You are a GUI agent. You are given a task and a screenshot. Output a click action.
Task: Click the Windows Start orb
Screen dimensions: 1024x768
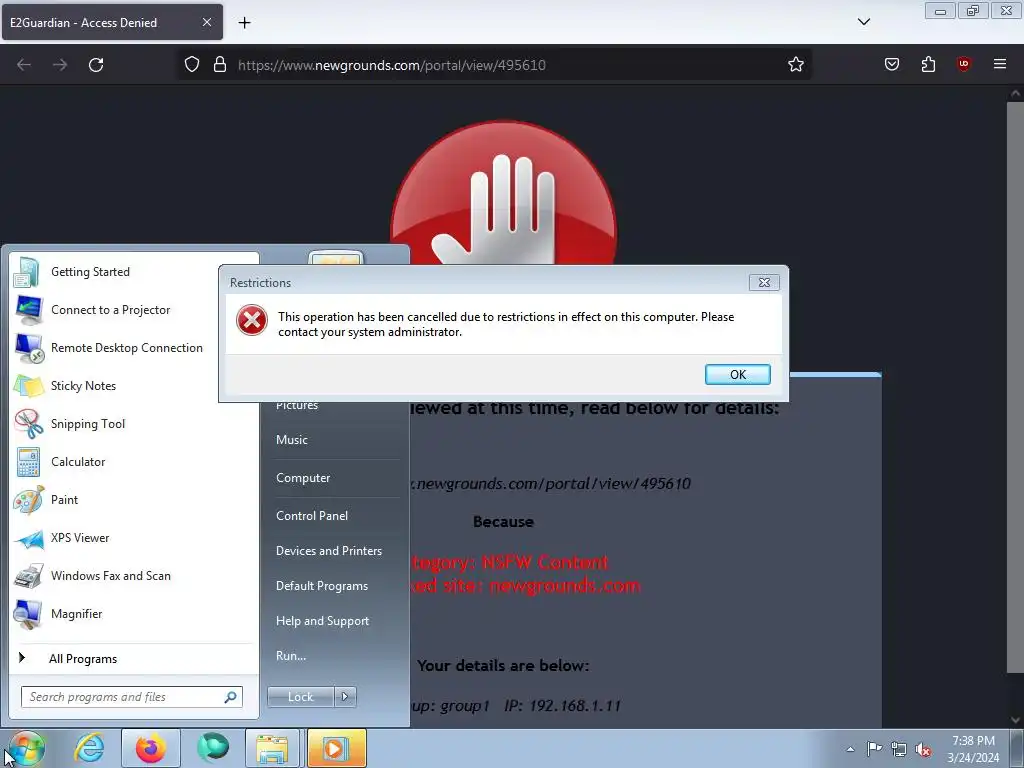27,748
